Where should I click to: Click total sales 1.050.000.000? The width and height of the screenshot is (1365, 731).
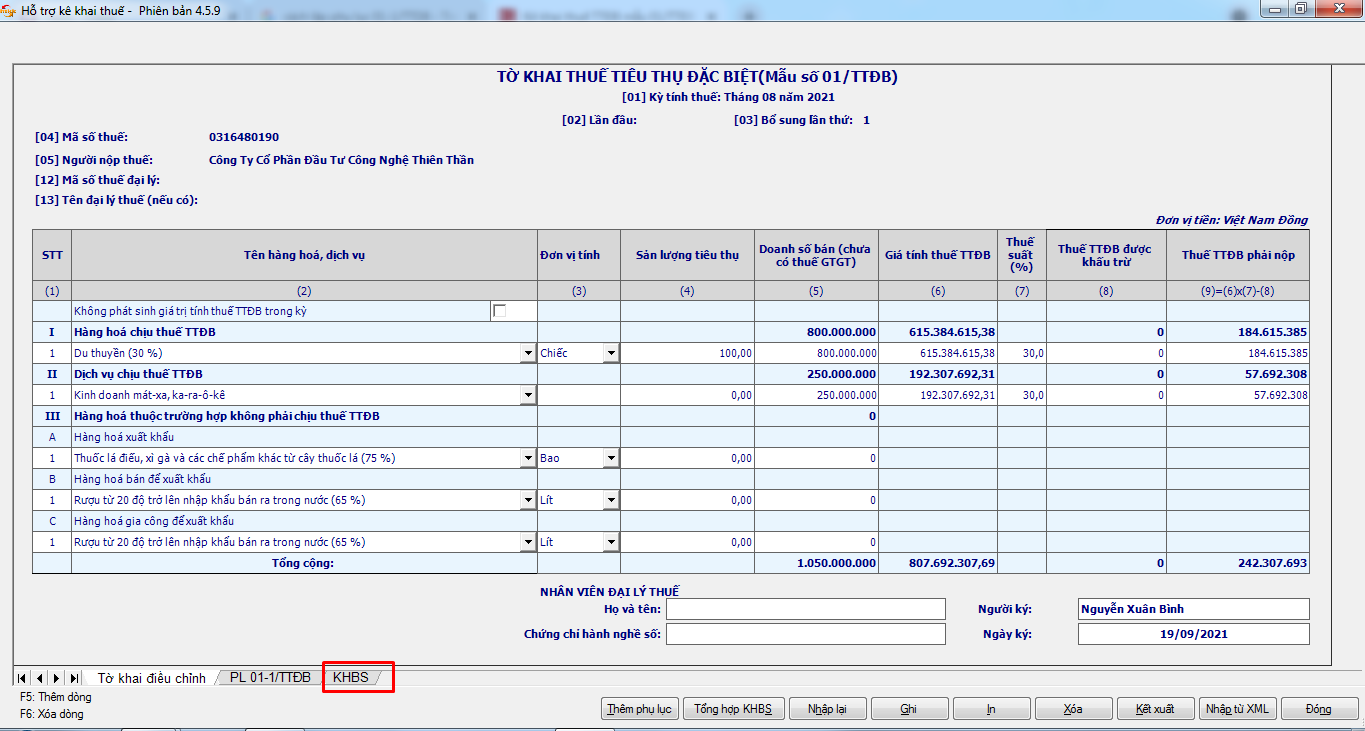pyautogui.click(x=817, y=563)
